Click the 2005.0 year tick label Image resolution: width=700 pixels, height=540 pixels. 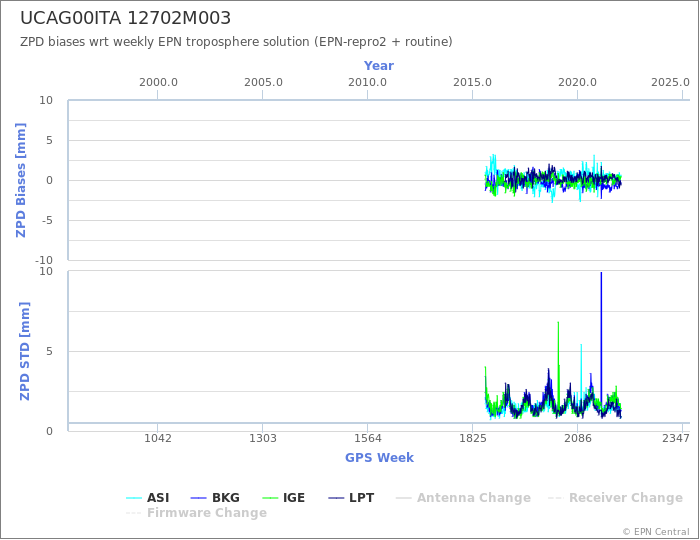click(x=263, y=83)
